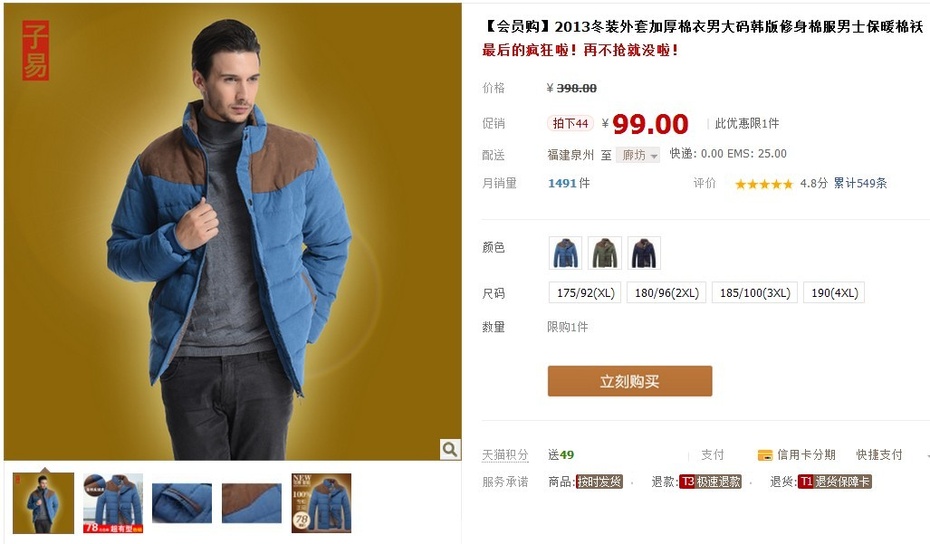Click the red 子易 brand logo

pos(36,50)
